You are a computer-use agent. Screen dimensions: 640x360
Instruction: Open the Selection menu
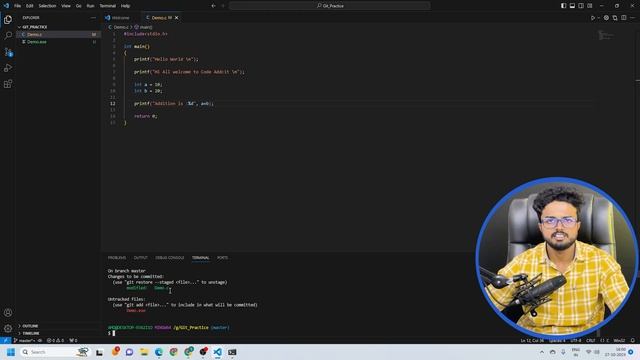click(x=47, y=6)
